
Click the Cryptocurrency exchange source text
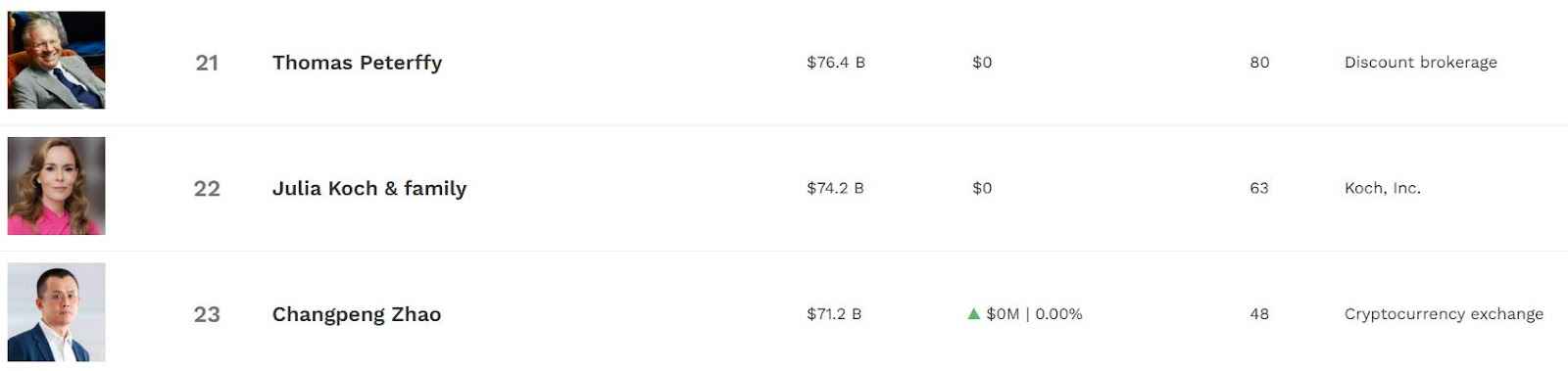coord(1444,314)
